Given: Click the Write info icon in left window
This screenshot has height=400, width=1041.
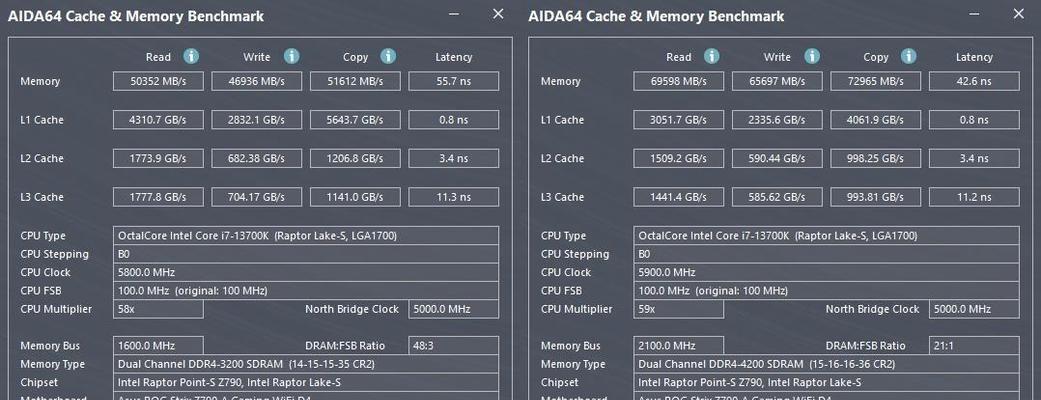Looking at the screenshot, I should click(291, 57).
